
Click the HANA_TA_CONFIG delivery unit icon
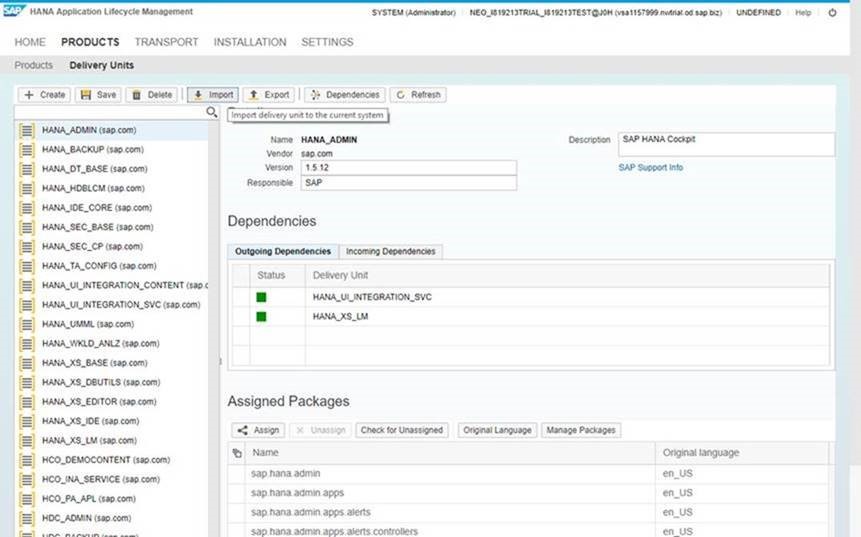pos(26,266)
